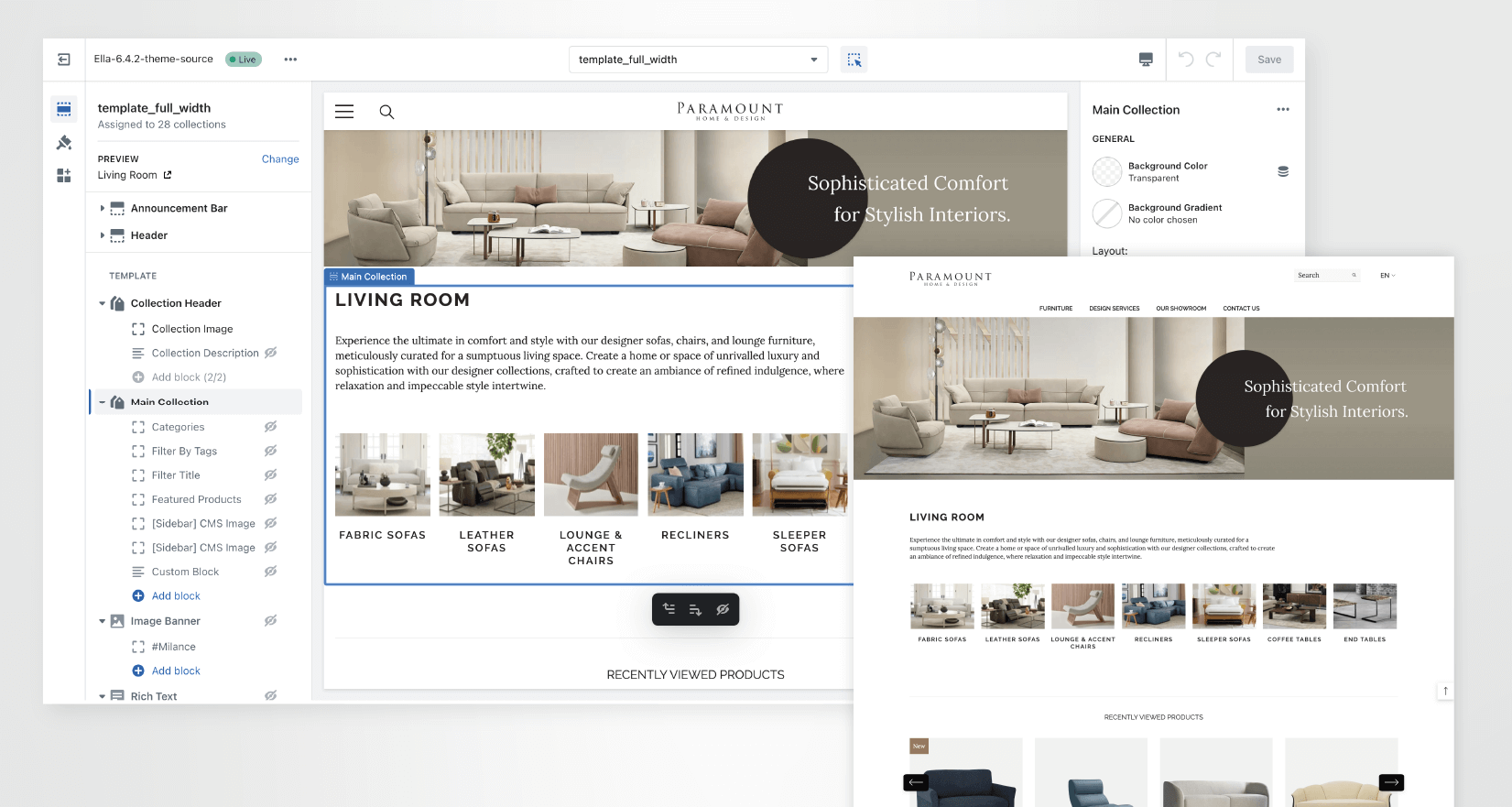Open the Sections panel icon
This screenshot has width=1512, height=807.
(64, 110)
